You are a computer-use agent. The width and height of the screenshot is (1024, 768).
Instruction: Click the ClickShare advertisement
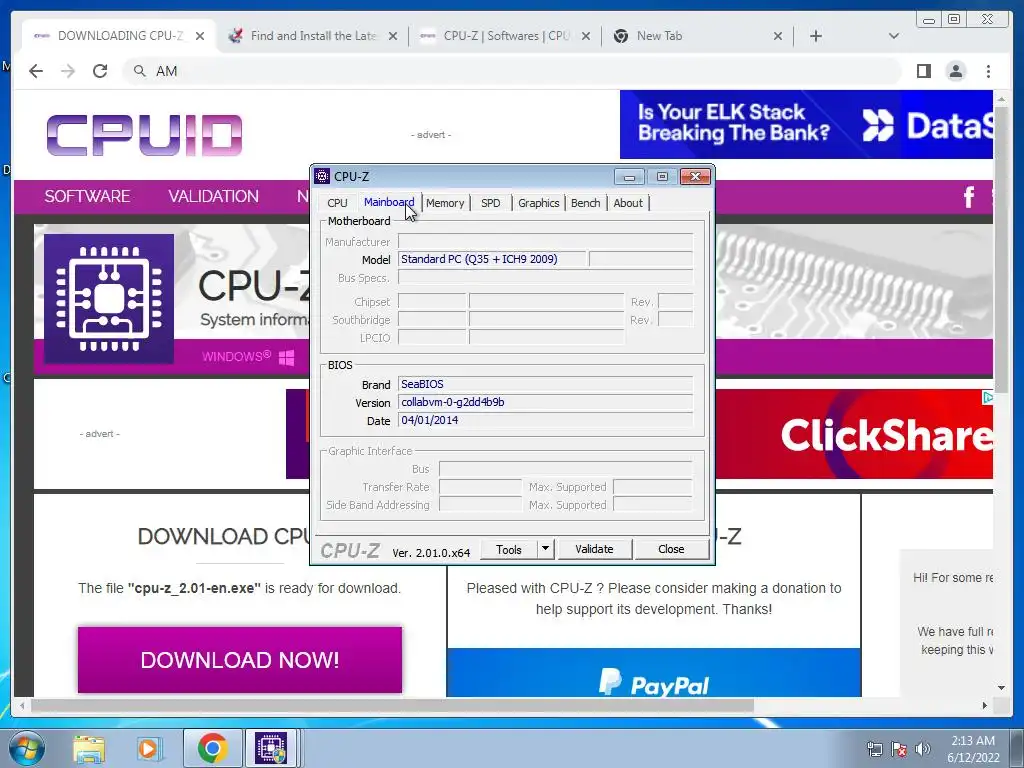coord(854,434)
